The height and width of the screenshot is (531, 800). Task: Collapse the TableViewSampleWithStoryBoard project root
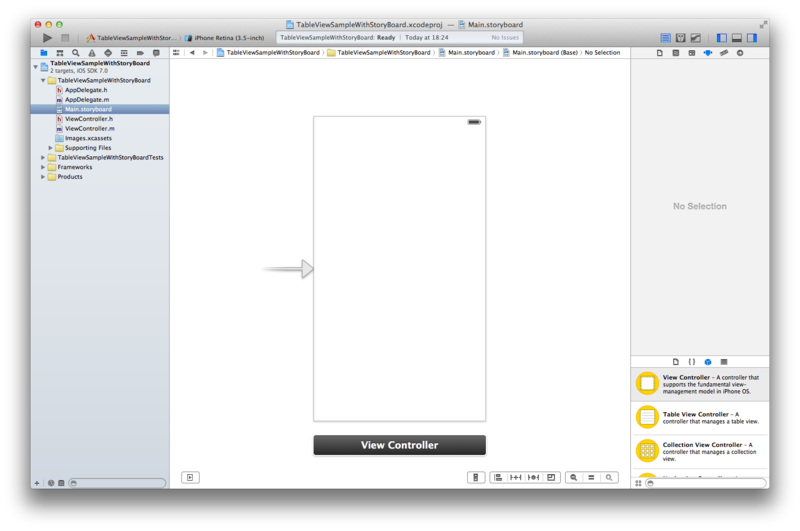[36, 67]
